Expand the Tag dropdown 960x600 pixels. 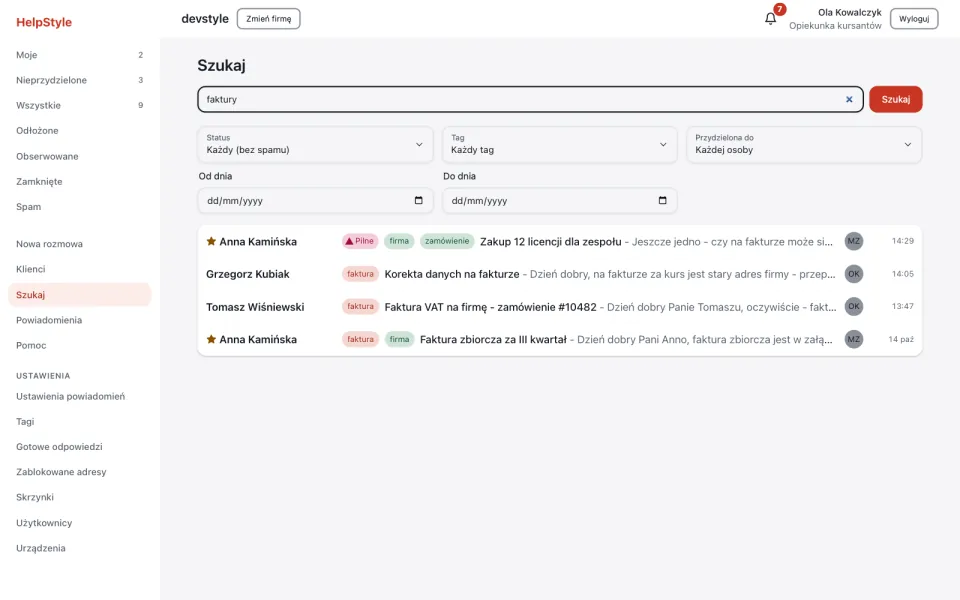pyautogui.click(x=560, y=144)
